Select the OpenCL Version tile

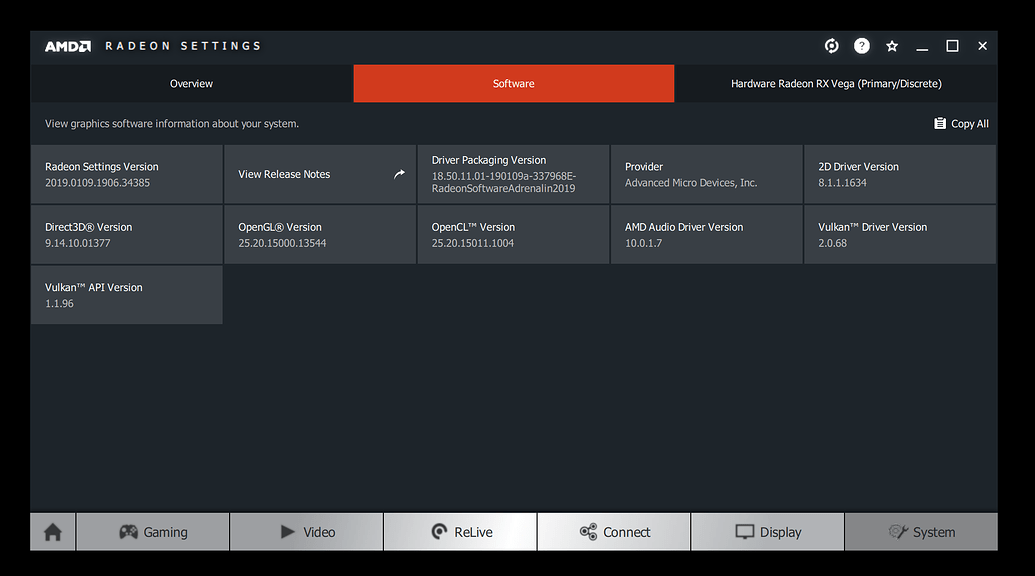pos(514,234)
